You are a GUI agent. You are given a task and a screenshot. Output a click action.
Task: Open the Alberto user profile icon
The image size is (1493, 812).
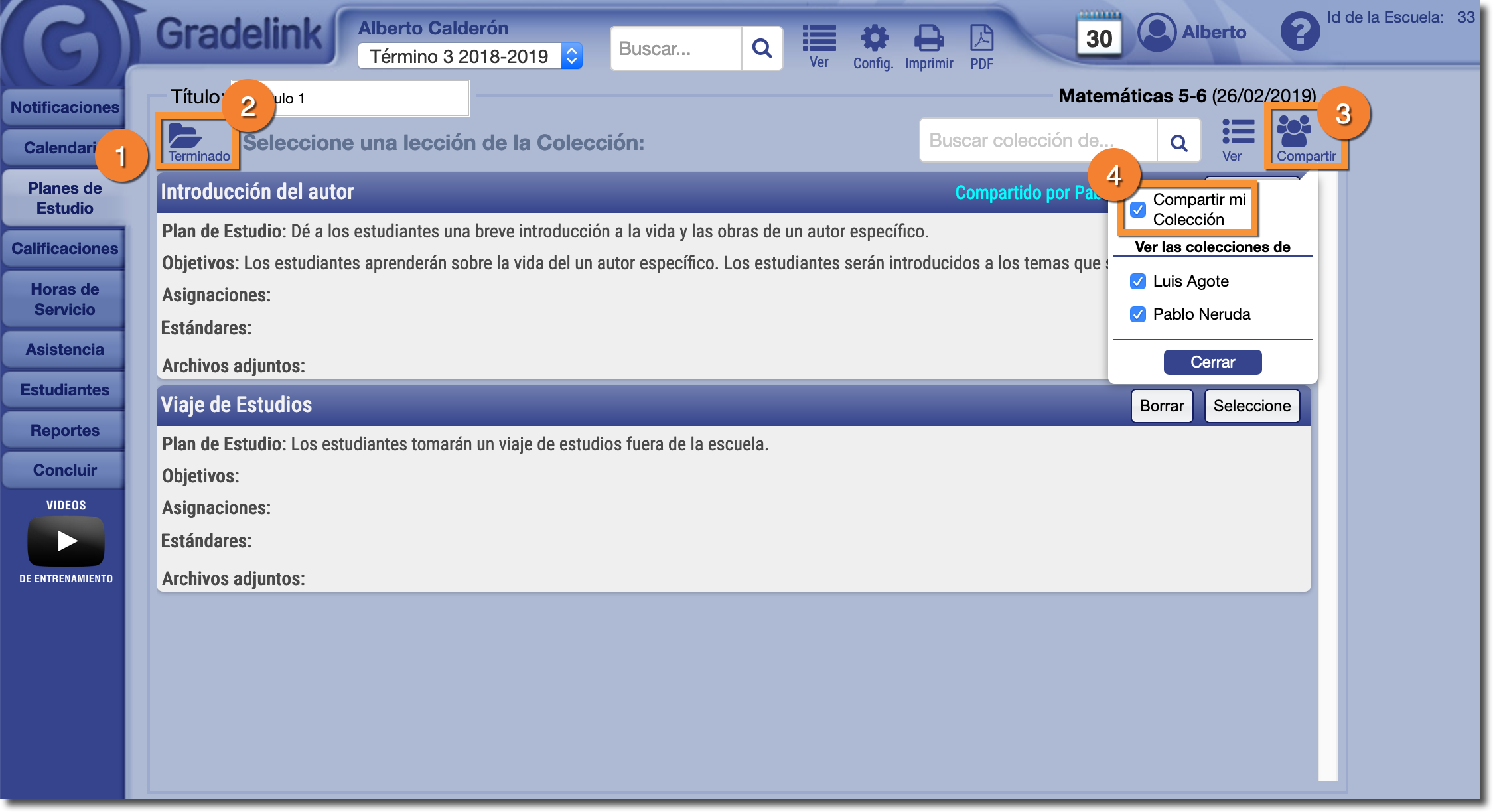(1157, 32)
